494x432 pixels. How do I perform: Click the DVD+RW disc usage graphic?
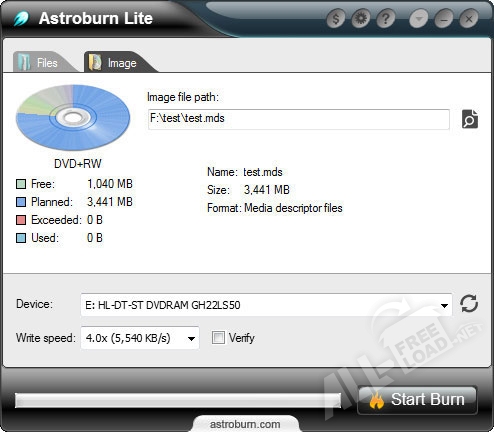point(73,117)
